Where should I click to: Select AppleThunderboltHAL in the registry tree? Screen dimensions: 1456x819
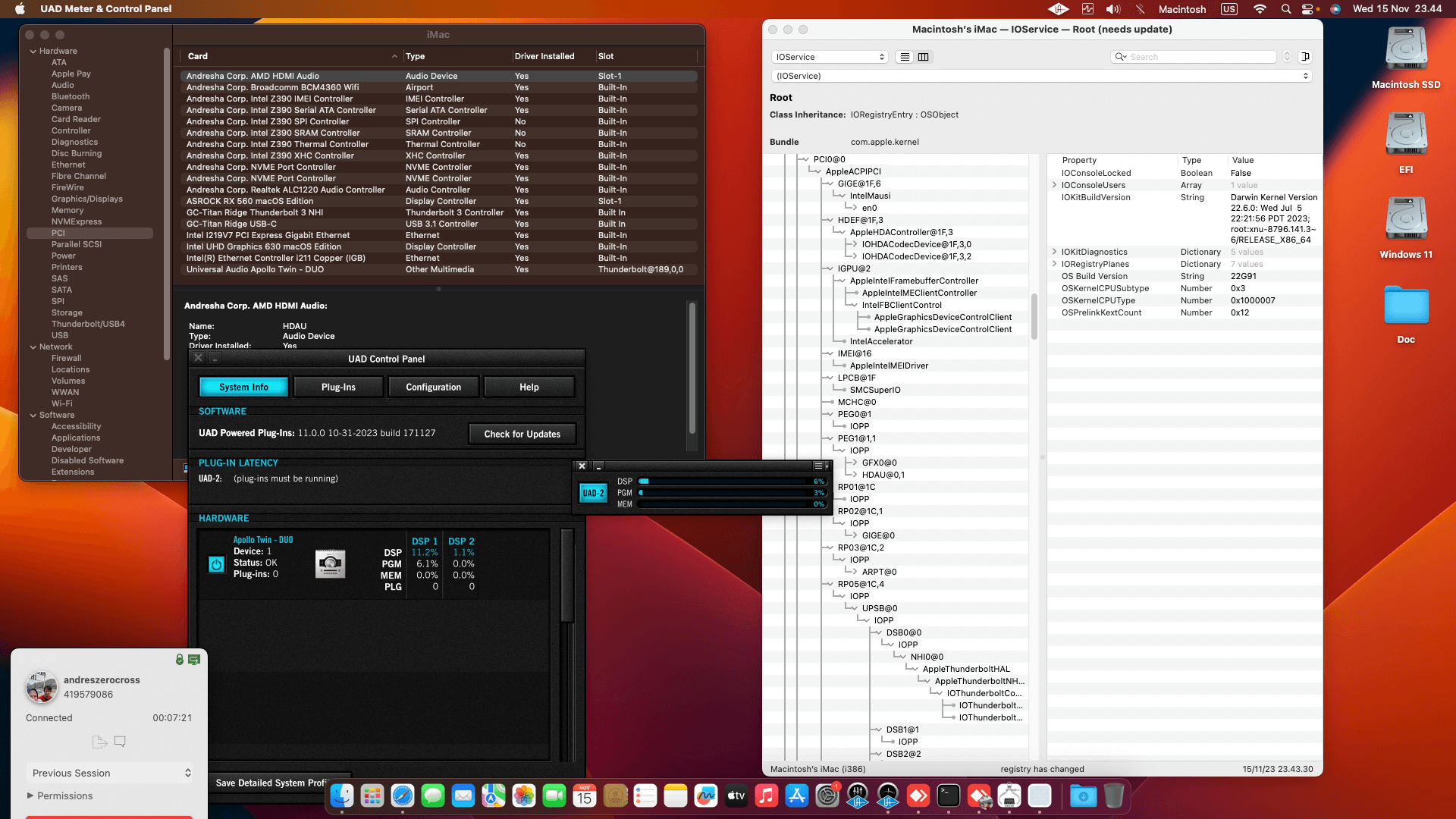pyautogui.click(x=966, y=669)
